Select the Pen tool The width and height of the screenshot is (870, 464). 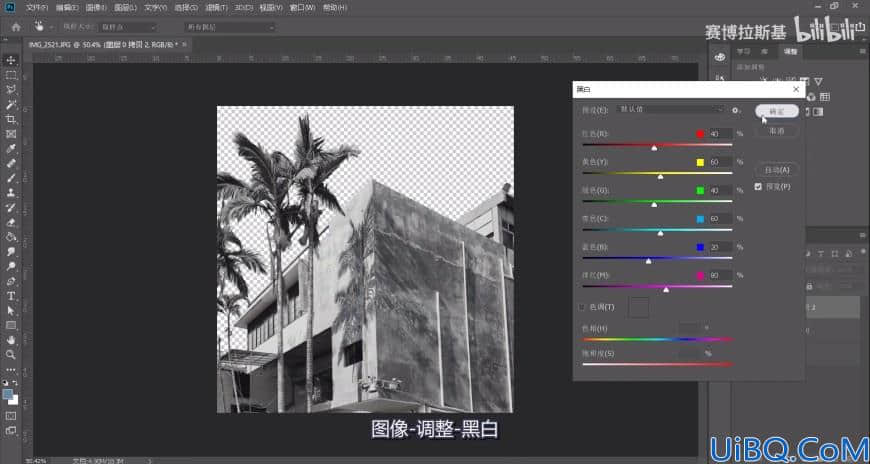(x=11, y=281)
